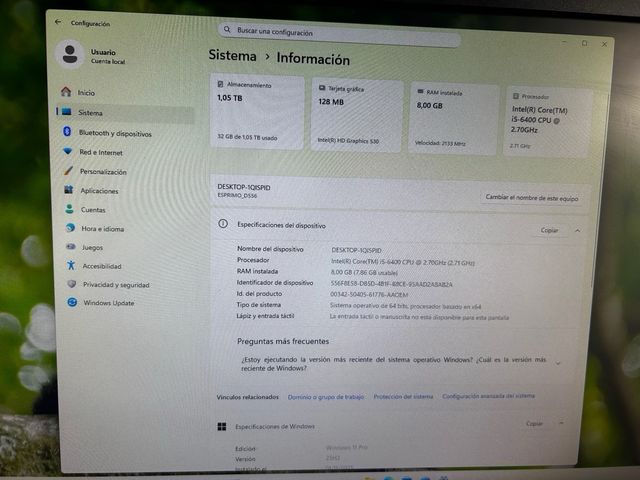Click the Almacenamiento card icon
Screen dimensions: 640x480
click(x=220, y=84)
